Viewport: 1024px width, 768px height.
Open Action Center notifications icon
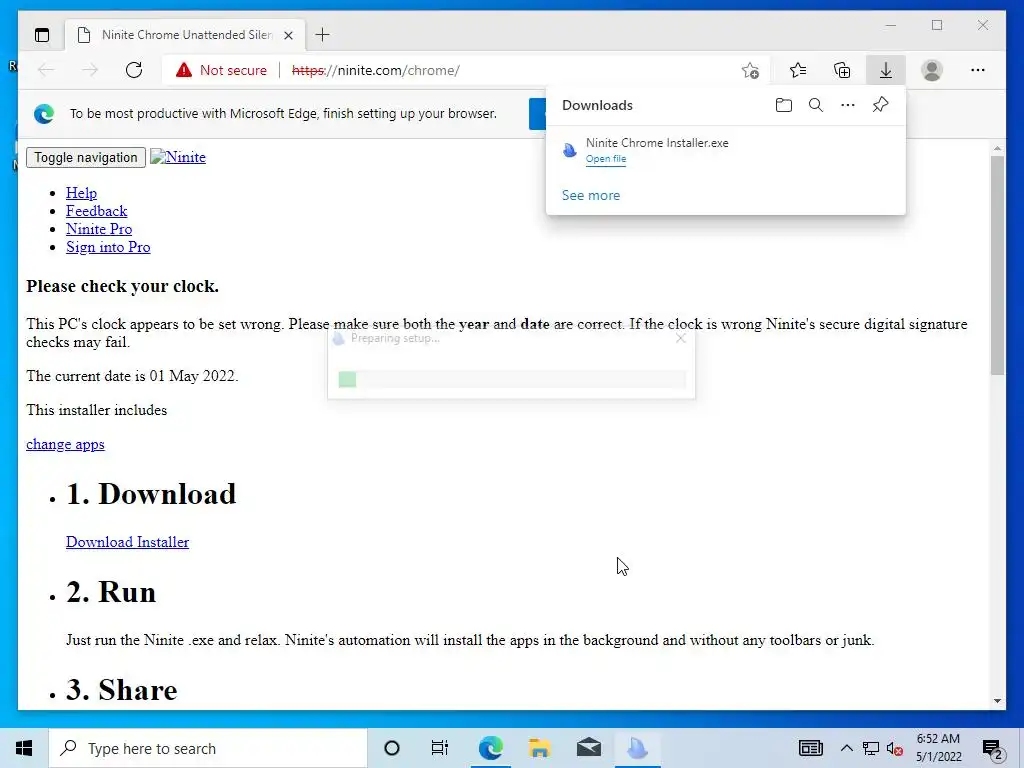(x=993, y=749)
